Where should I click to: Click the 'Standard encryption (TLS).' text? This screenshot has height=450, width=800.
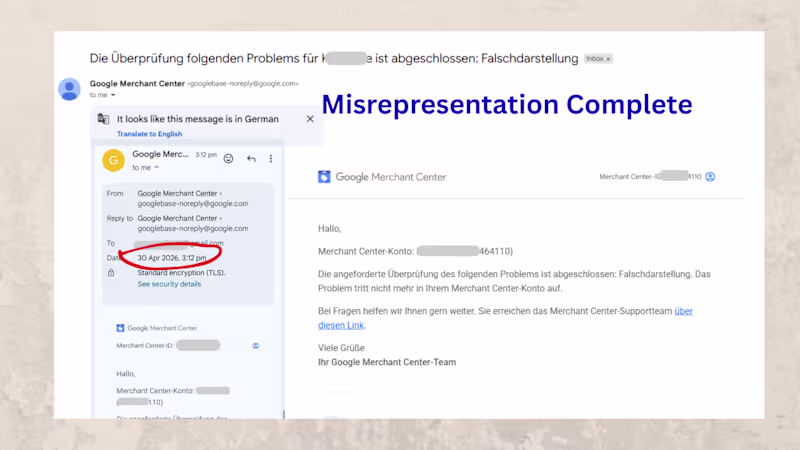pos(181,272)
